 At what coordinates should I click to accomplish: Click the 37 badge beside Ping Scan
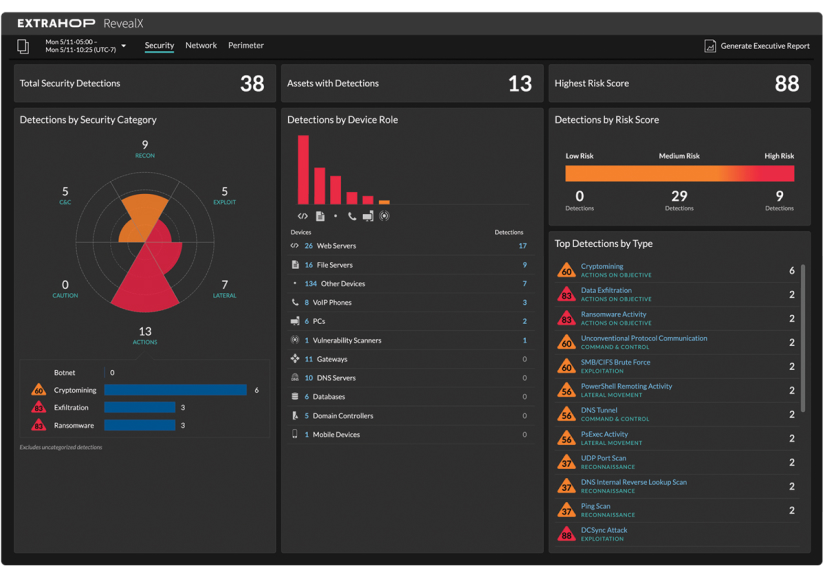click(x=566, y=510)
